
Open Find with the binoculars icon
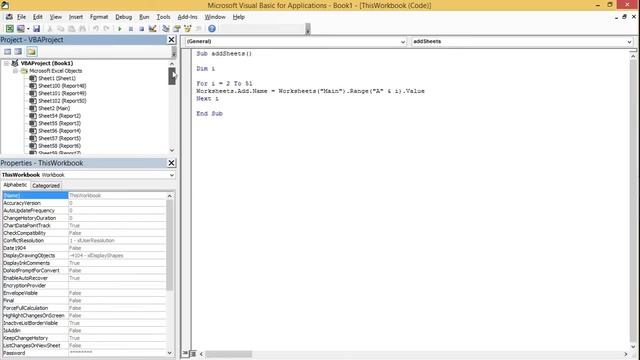pyautogui.click(x=82, y=29)
